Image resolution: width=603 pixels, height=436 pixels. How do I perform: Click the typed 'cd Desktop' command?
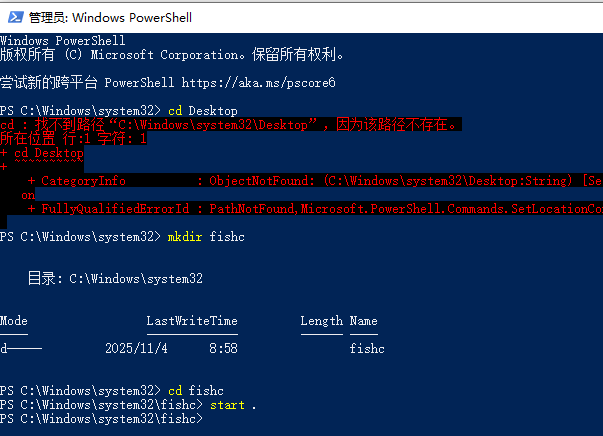(x=203, y=110)
